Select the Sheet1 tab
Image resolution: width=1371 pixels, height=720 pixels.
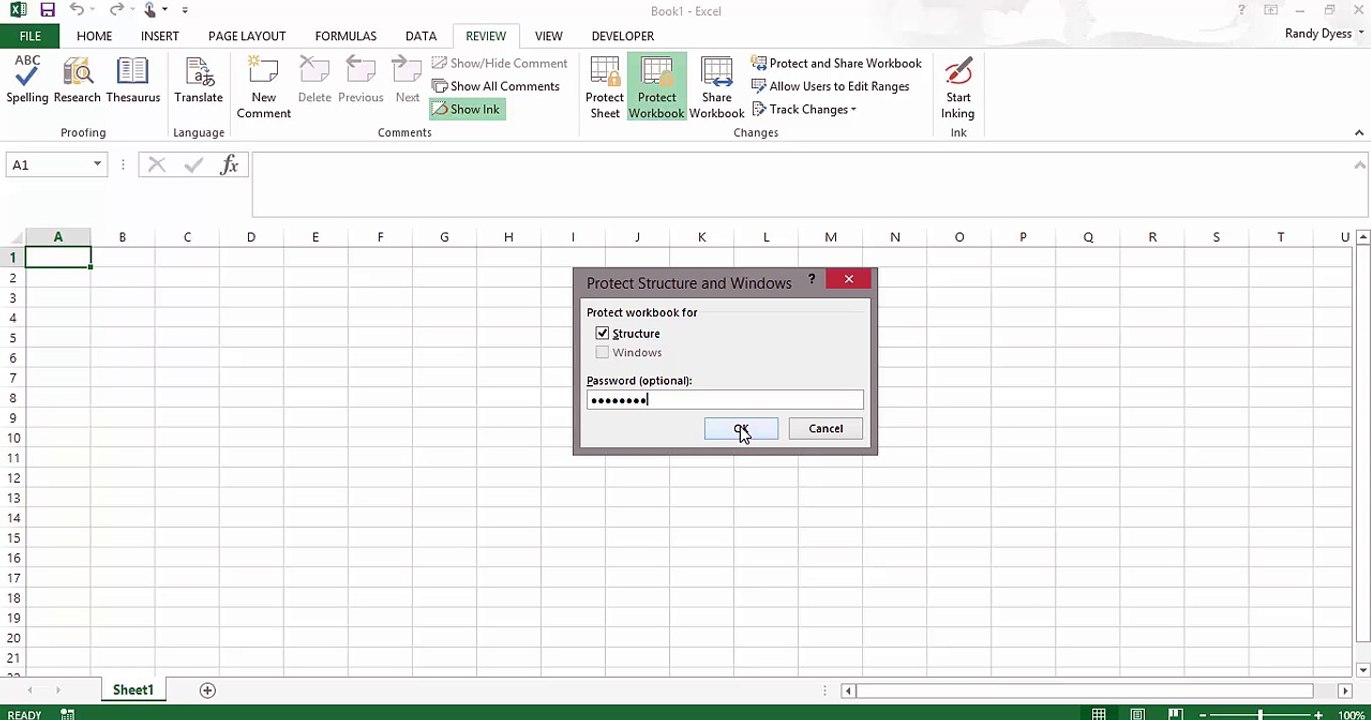click(133, 690)
